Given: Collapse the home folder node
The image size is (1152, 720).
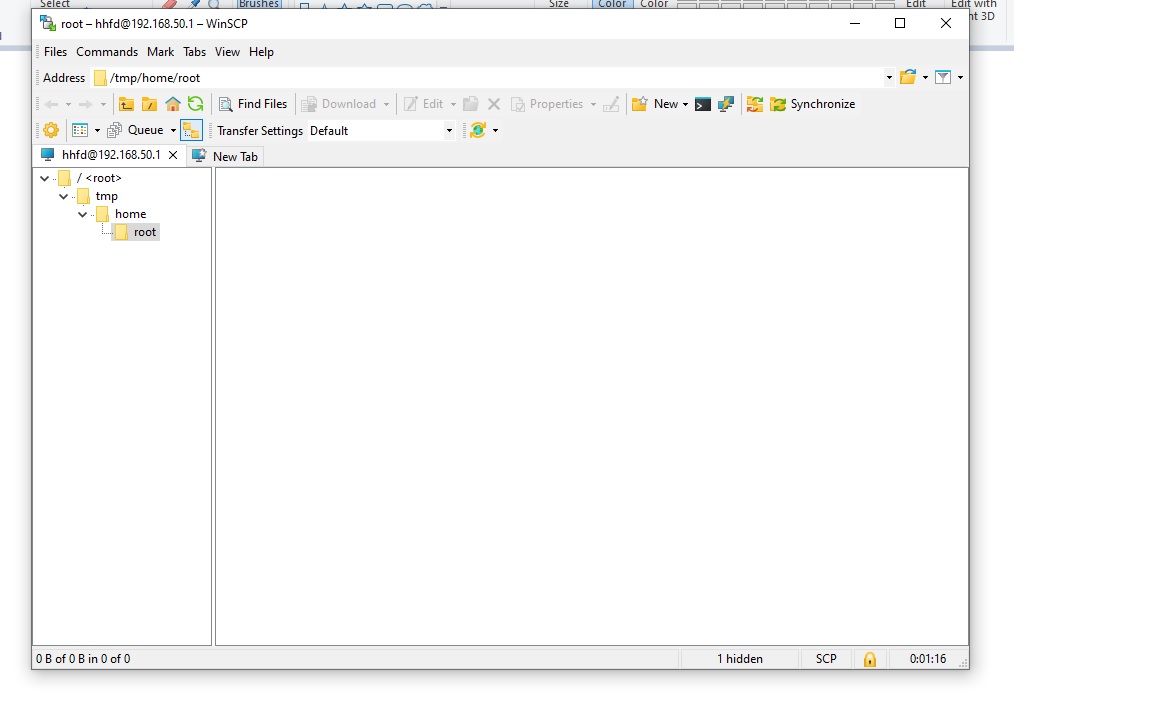Looking at the screenshot, I should pyautogui.click(x=82, y=214).
